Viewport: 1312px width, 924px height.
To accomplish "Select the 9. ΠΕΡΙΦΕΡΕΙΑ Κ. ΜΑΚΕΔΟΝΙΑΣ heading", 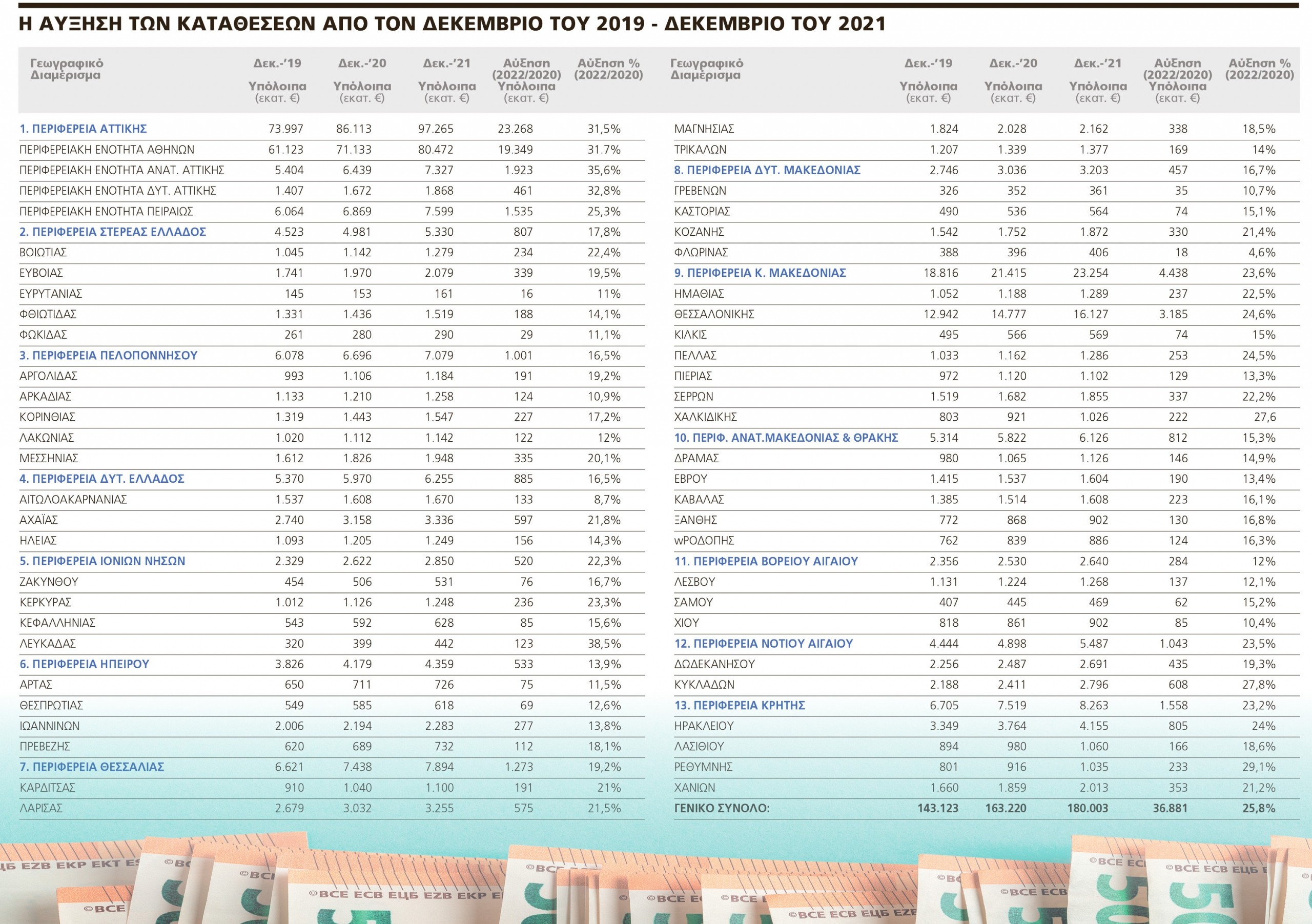I will point(760,273).
